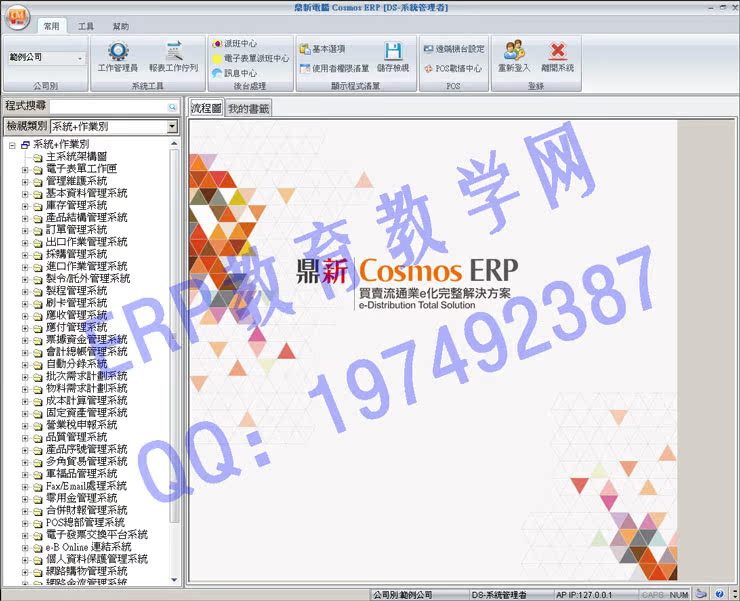Click the folder icon of 主系統架構圖
740x601 pixels.
coord(38,157)
